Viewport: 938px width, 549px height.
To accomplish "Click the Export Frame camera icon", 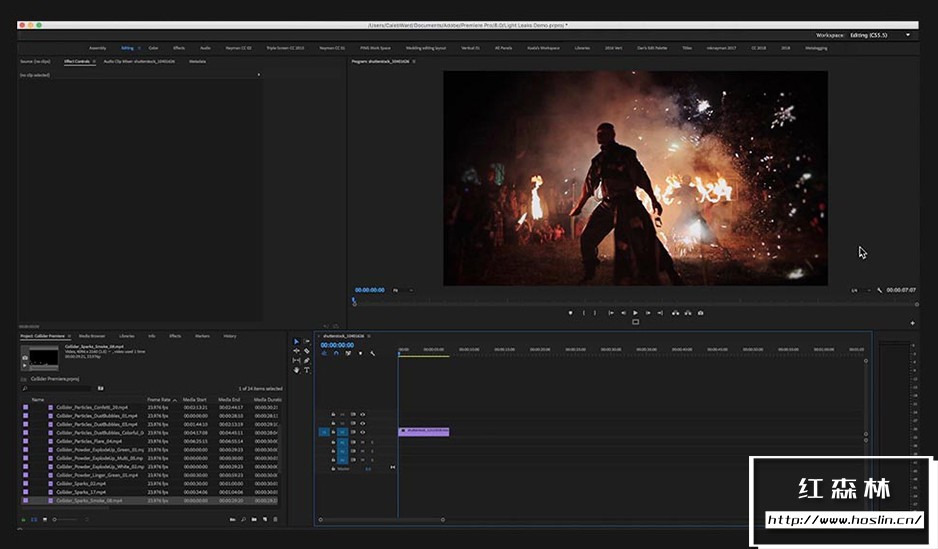I will click(700, 313).
